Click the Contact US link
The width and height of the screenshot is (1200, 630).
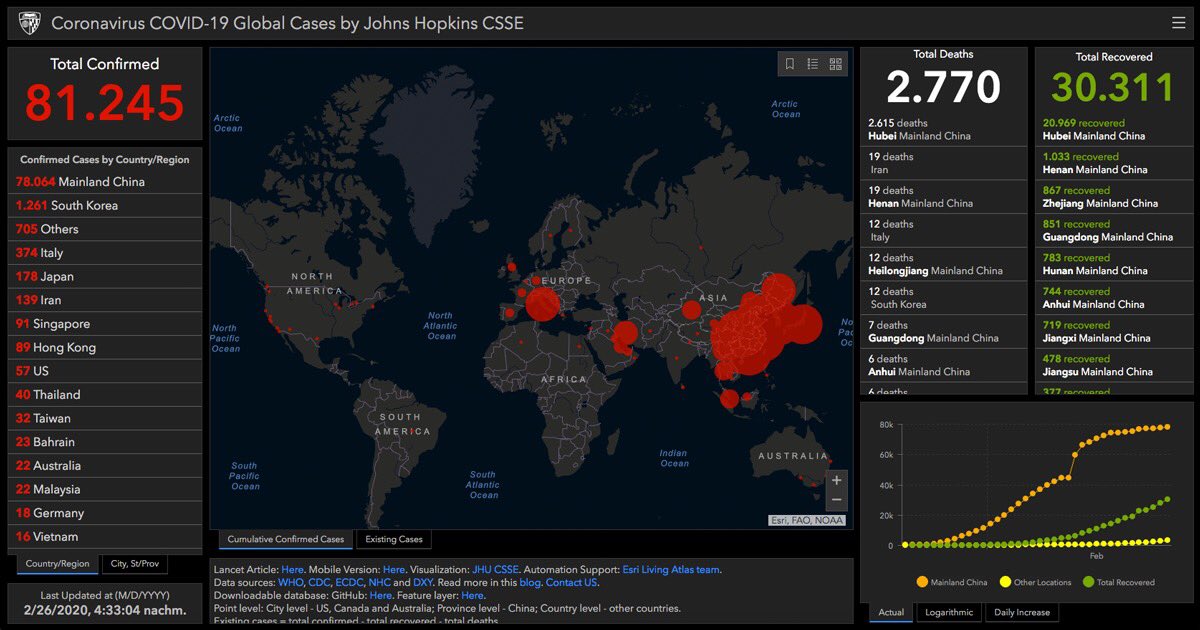coord(571,582)
